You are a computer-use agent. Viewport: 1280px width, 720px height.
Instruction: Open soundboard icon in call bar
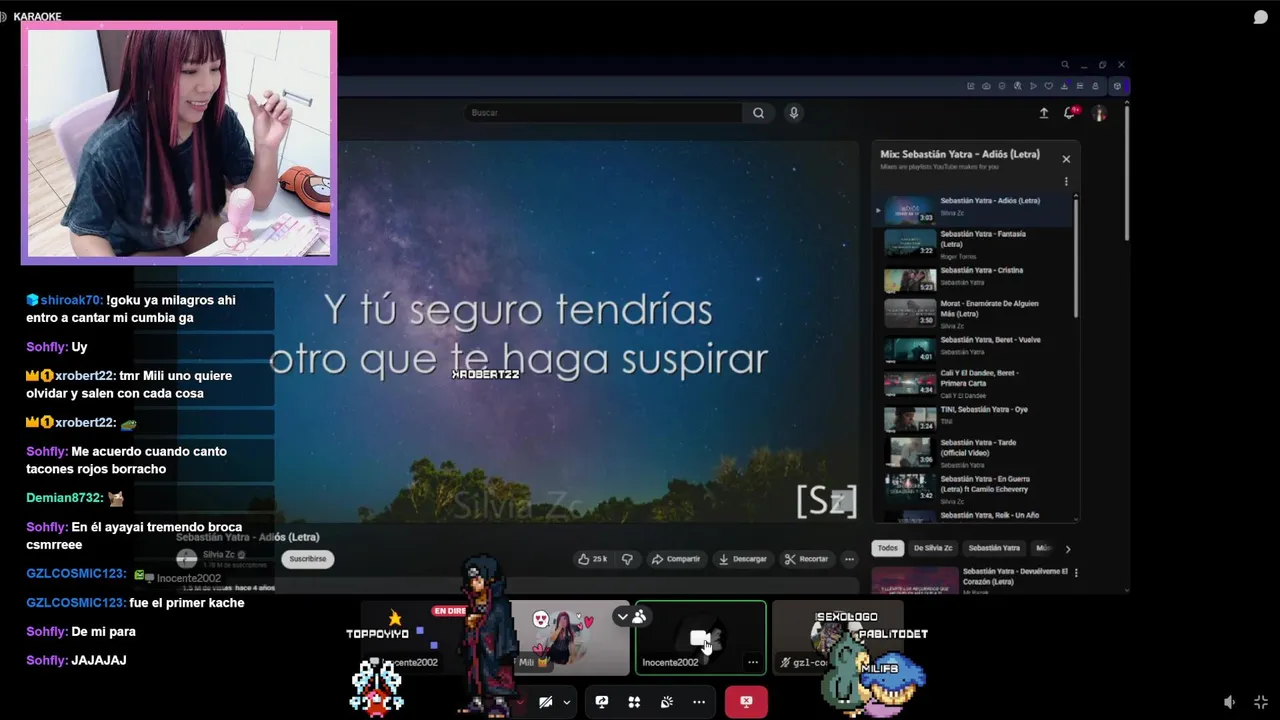[x=666, y=702]
